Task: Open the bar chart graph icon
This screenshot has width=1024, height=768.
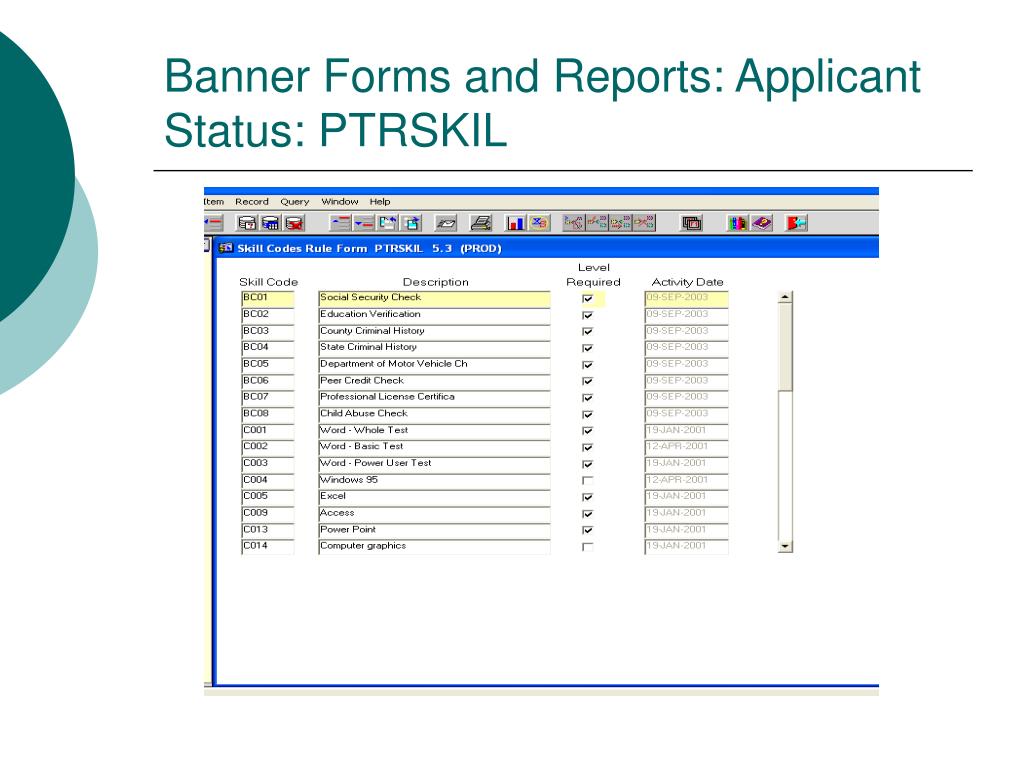Action: click(x=515, y=223)
